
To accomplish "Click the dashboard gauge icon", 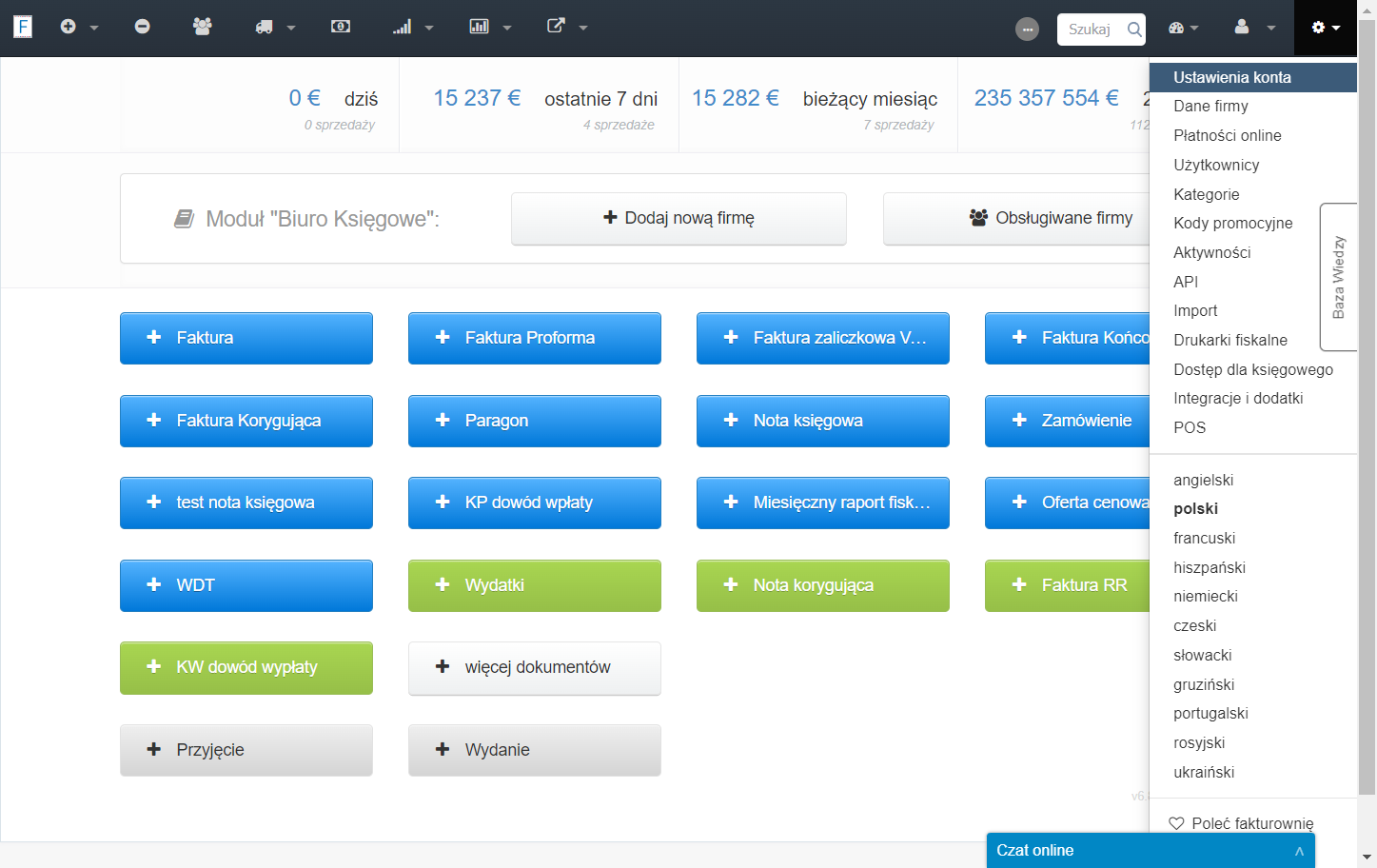I will click(x=1176, y=28).
